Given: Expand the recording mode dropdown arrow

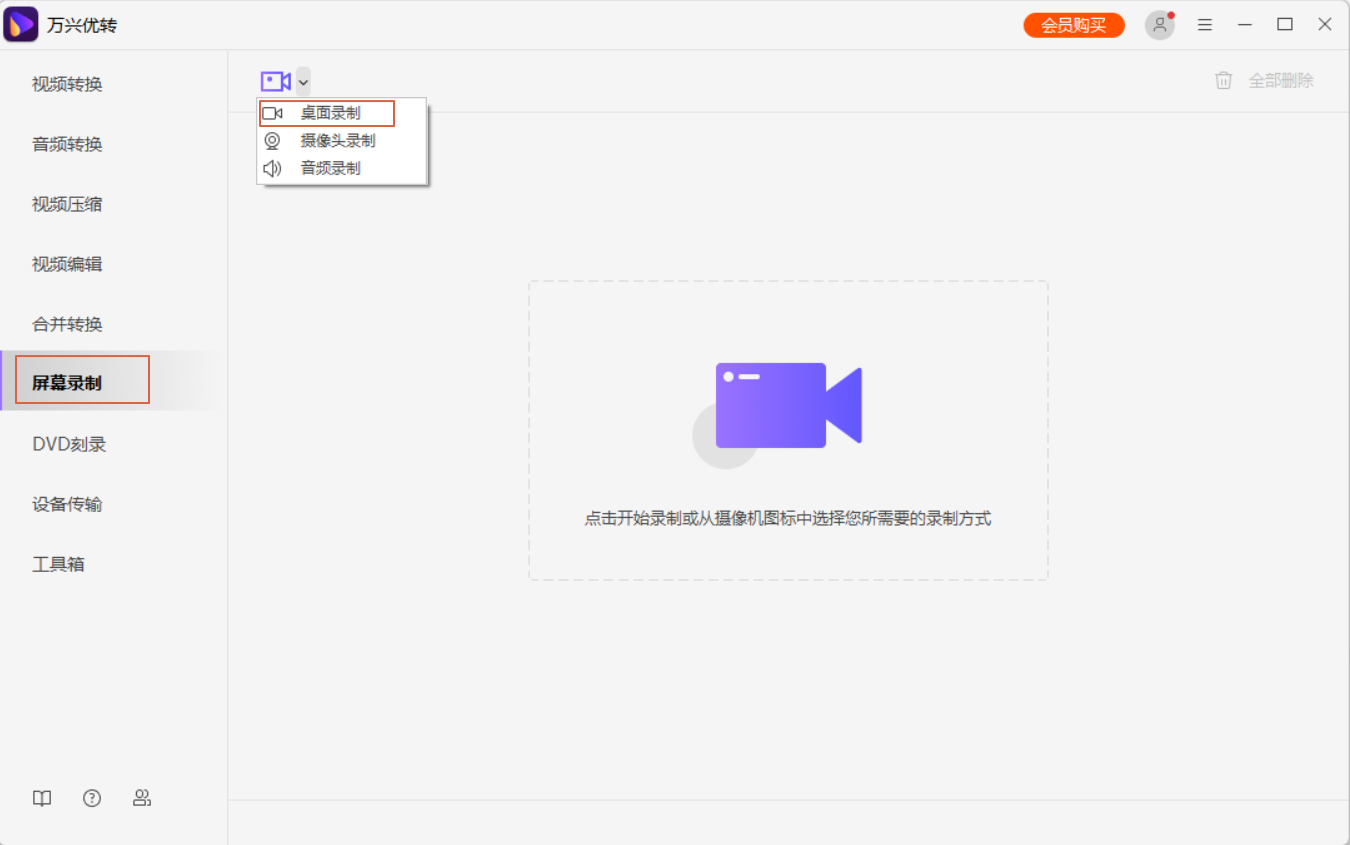Looking at the screenshot, I should click(x=302, y=81).
